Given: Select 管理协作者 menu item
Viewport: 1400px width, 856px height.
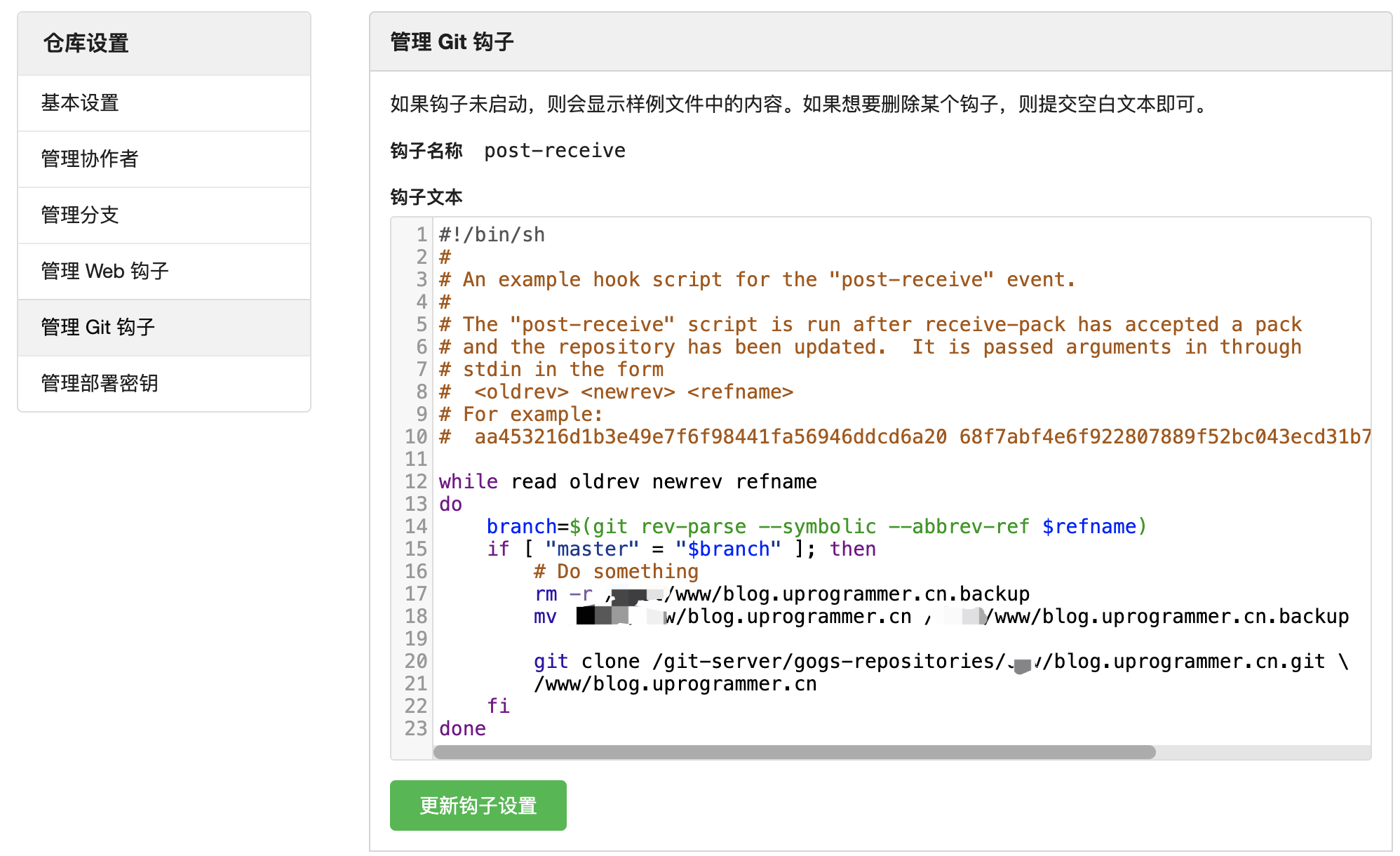Looking at the screenshot, I should (x=90, y=159).
